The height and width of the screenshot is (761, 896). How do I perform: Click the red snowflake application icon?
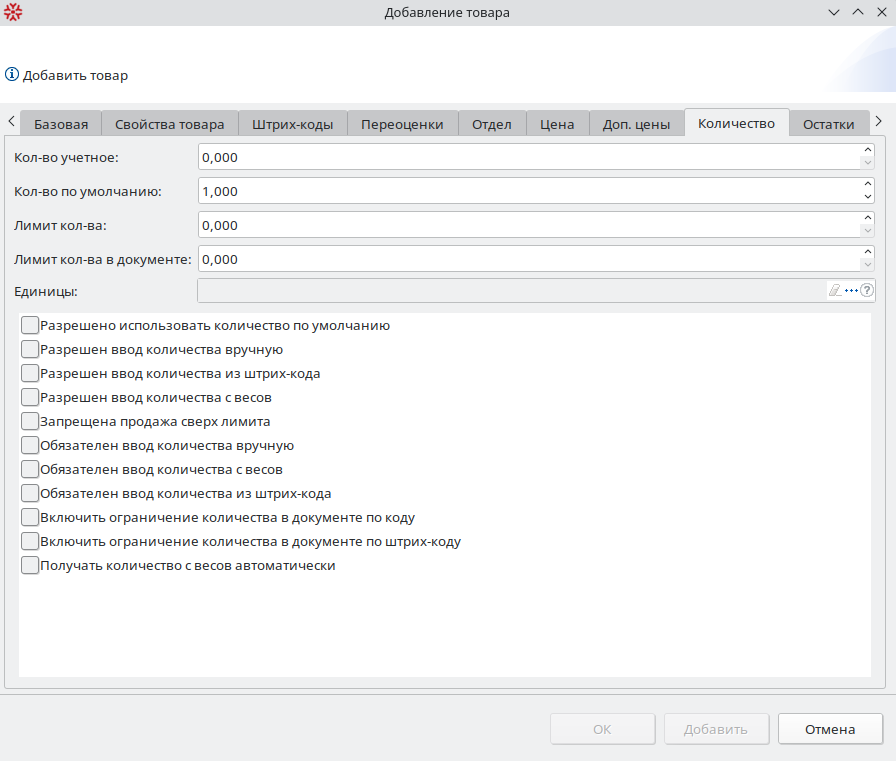tap(13, 12)
